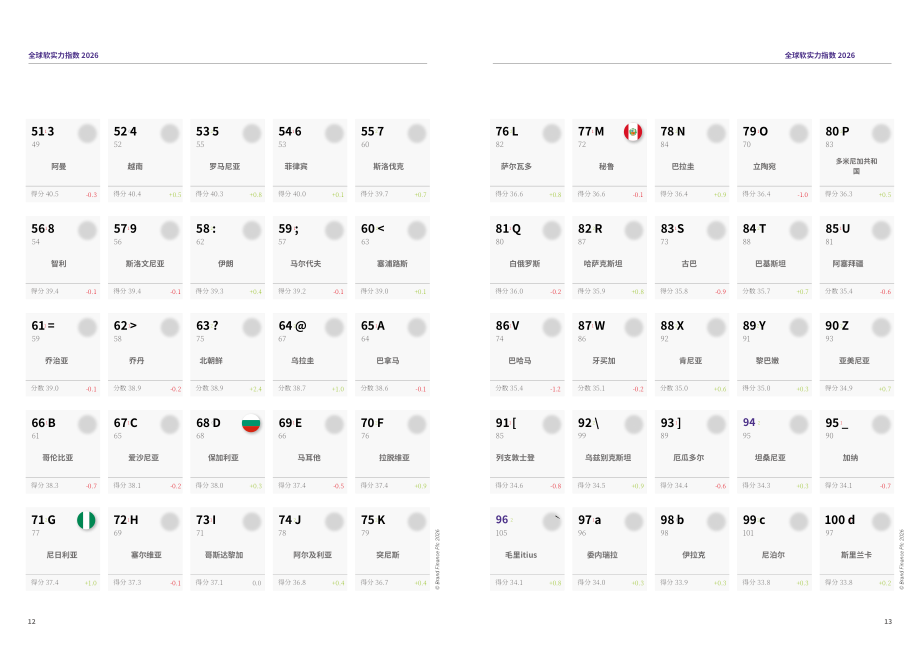Click the 白俄罗斯 label on card 81
The image size is (920, 651).
tap(525, 264)
